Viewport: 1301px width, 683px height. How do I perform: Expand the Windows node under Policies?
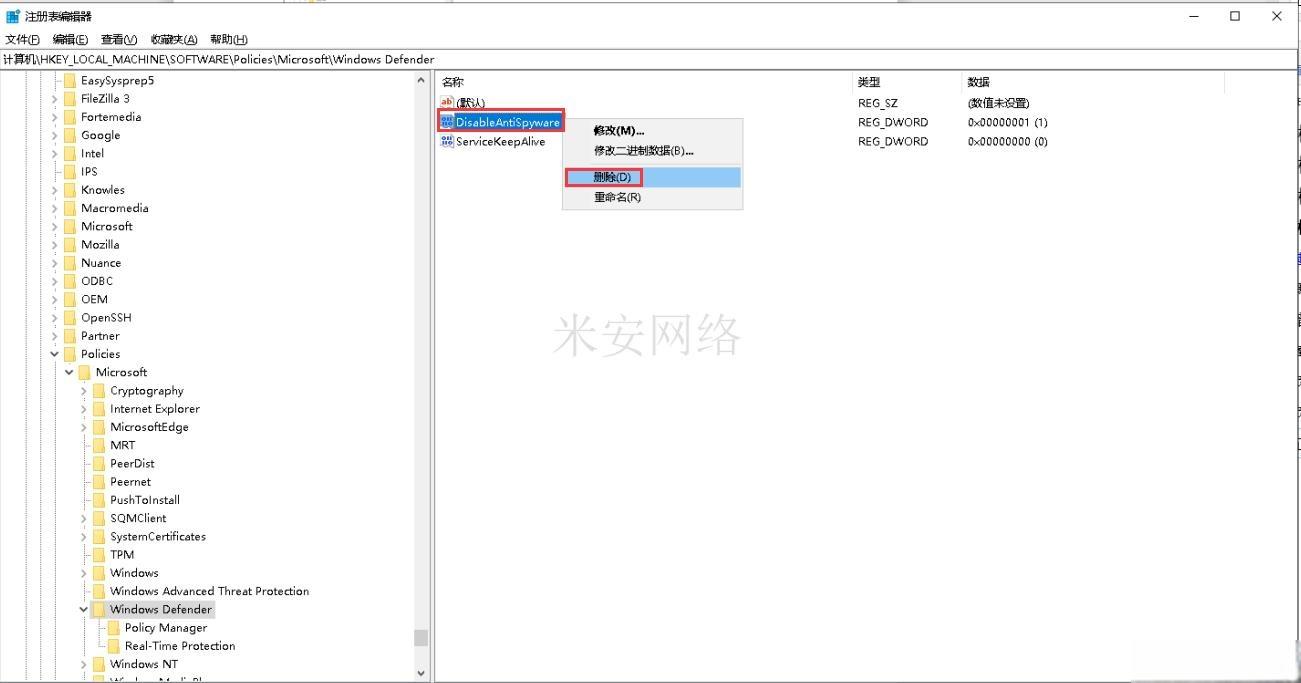click(84, 573)
